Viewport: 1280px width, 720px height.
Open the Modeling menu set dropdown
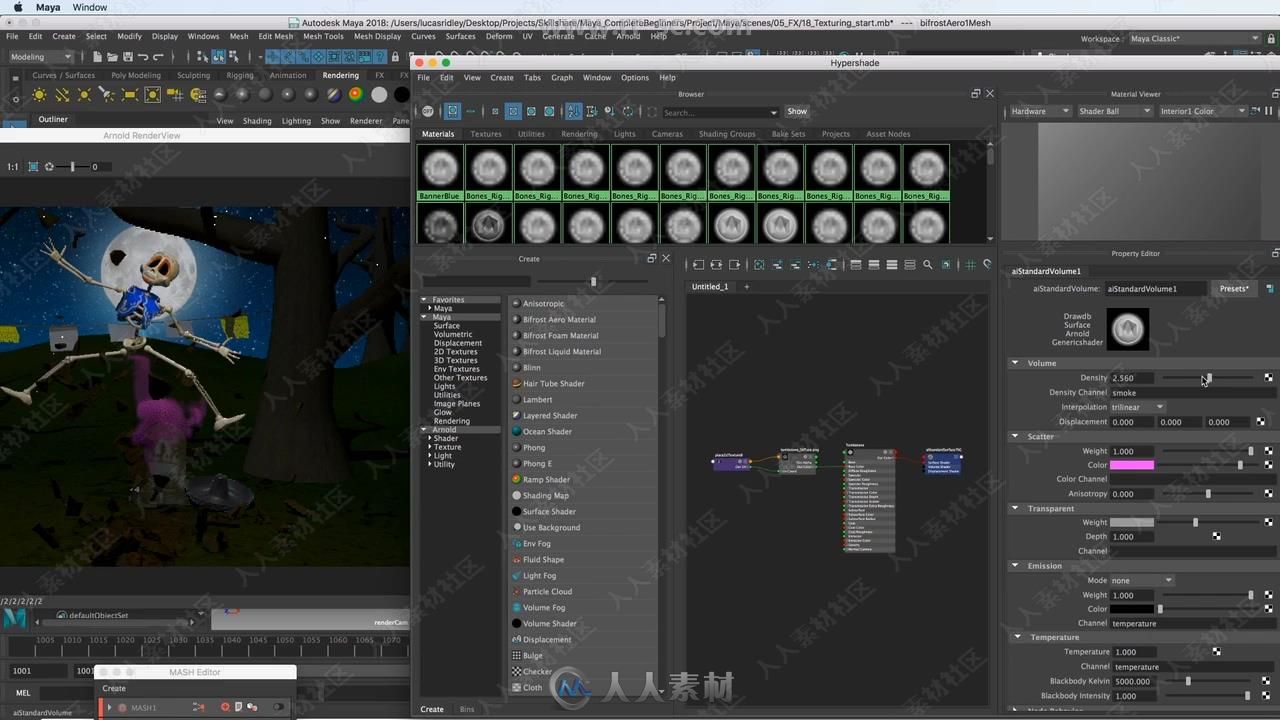tap(41, 57)
